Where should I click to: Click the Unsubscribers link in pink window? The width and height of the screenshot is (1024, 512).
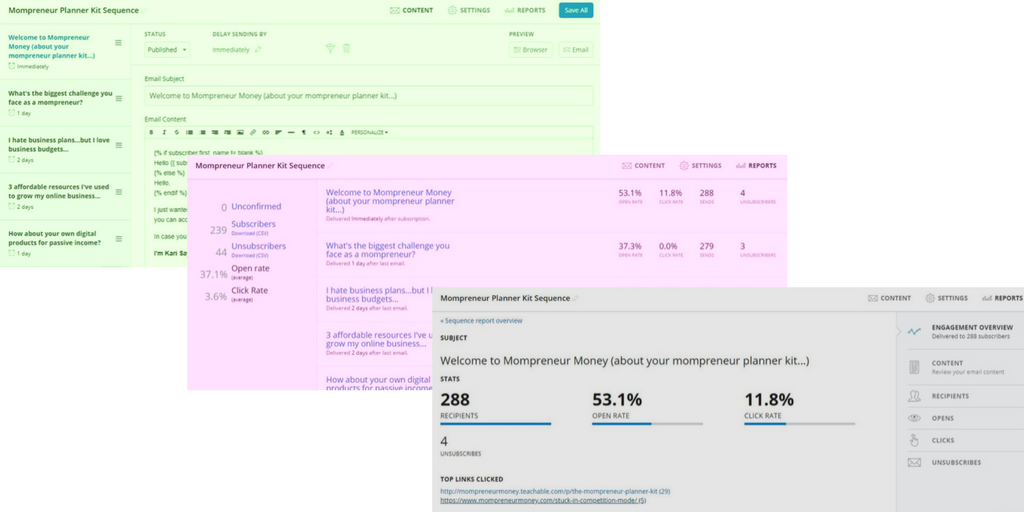pyautogui.click(x=259, y=246)
